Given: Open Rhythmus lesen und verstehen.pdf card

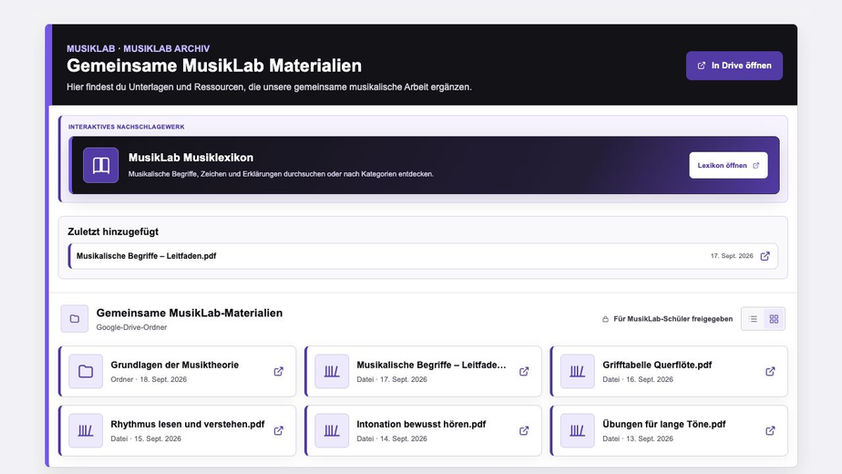Looking at the screenshot, I should pos(177,431).
